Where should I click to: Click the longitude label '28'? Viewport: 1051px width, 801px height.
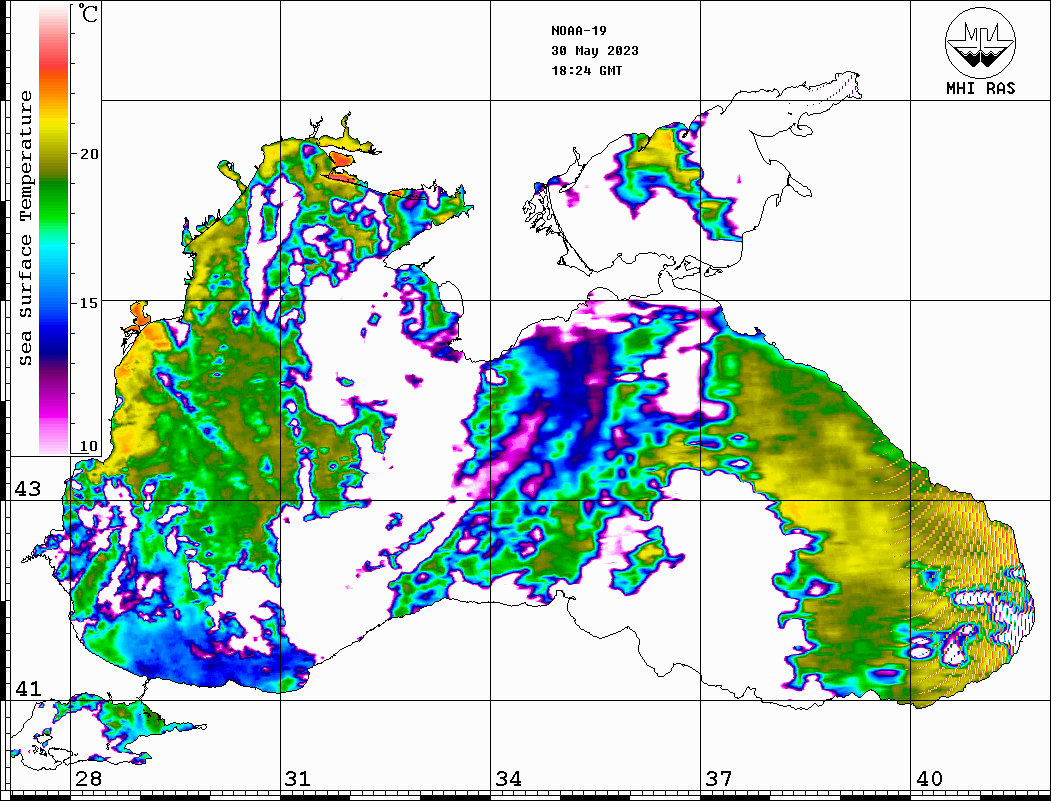coord(88,779)
